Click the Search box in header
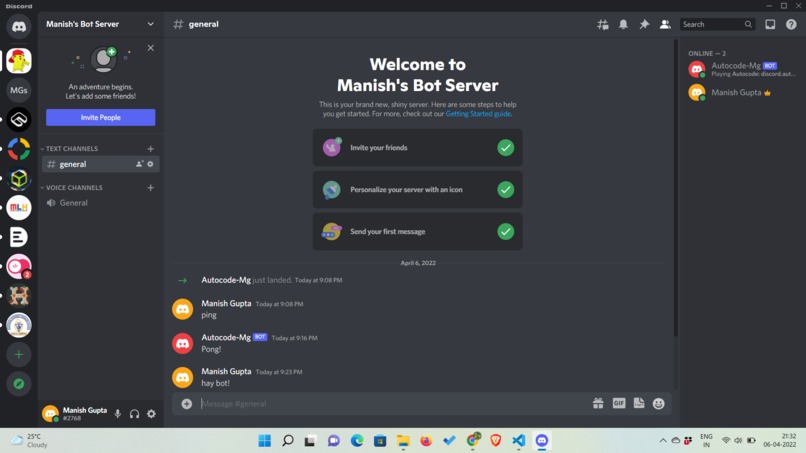This screenshot has height=453, width=806. tap(718, 24)
